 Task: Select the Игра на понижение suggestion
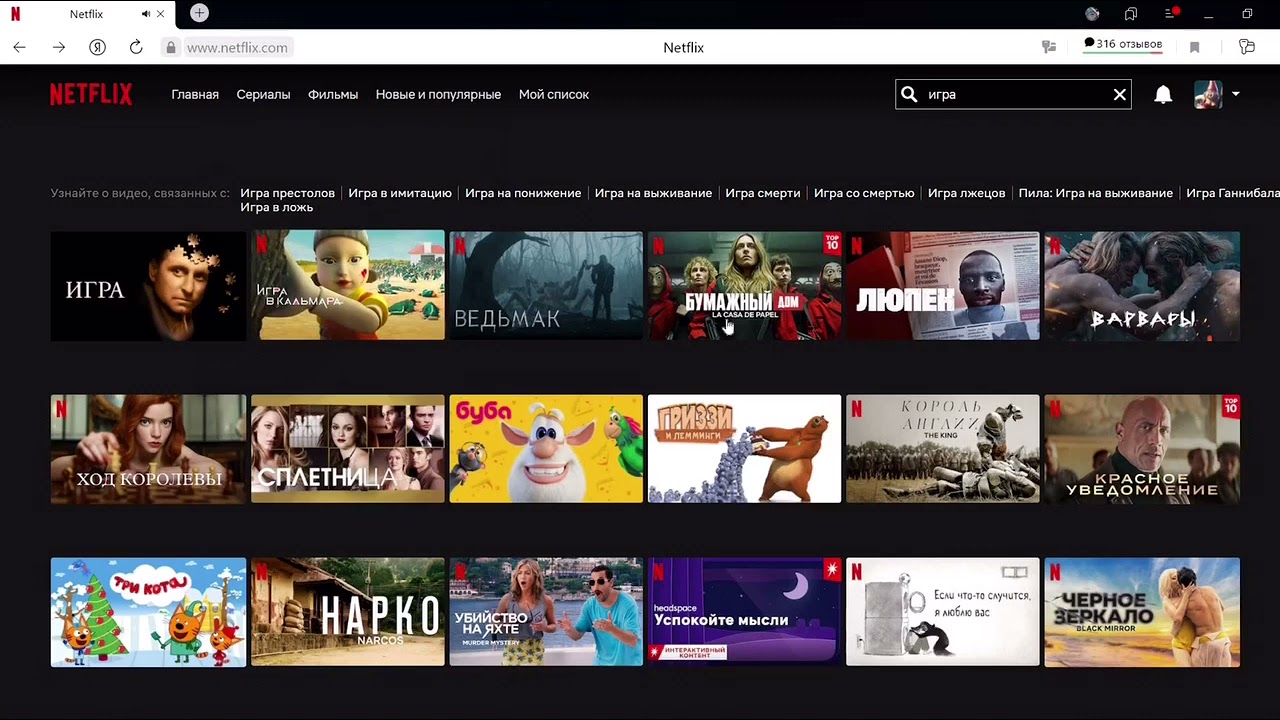(523, 193)
